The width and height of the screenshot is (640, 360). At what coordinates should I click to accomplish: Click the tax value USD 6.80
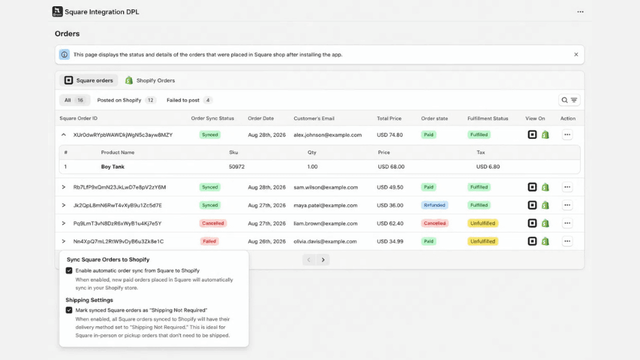pos(488,167)
